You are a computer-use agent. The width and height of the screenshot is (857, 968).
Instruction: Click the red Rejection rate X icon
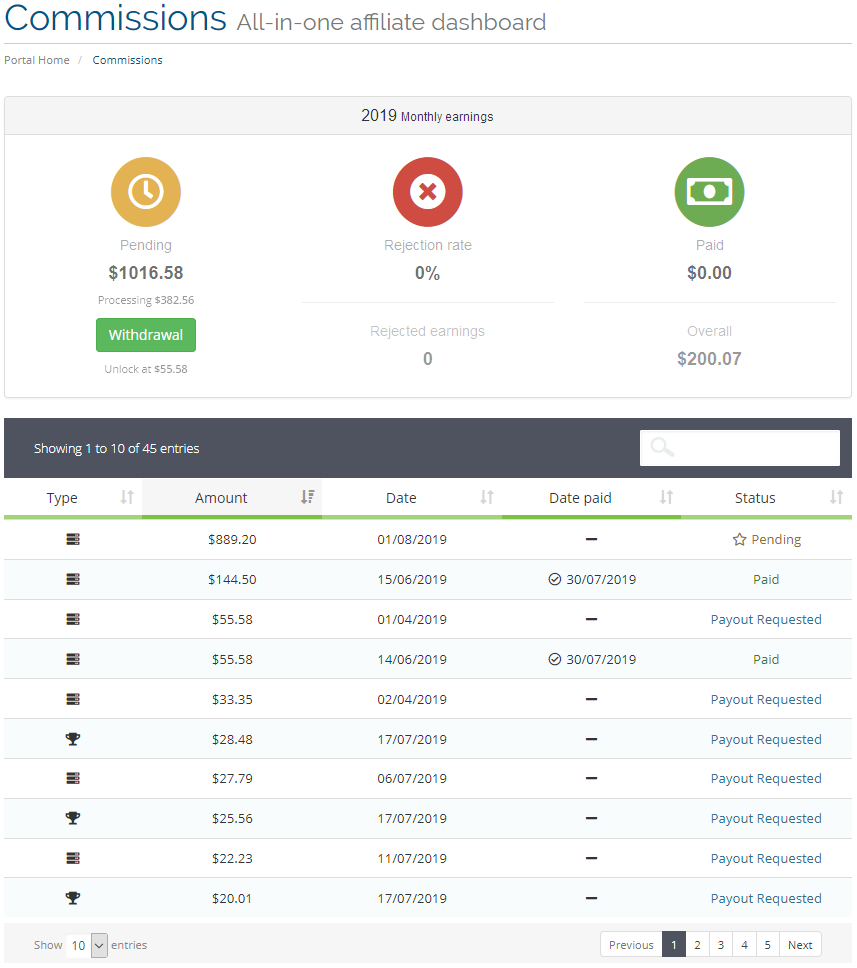click(x=427, y=192)
